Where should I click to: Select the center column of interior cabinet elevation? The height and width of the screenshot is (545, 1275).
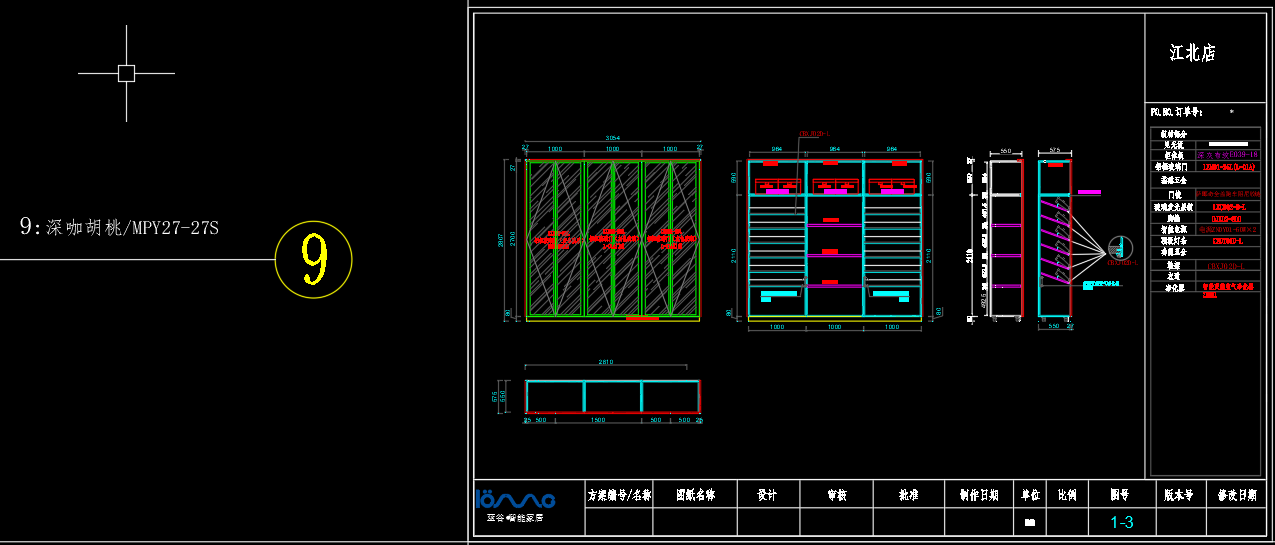pyautogui.click(x=835, y=238)
